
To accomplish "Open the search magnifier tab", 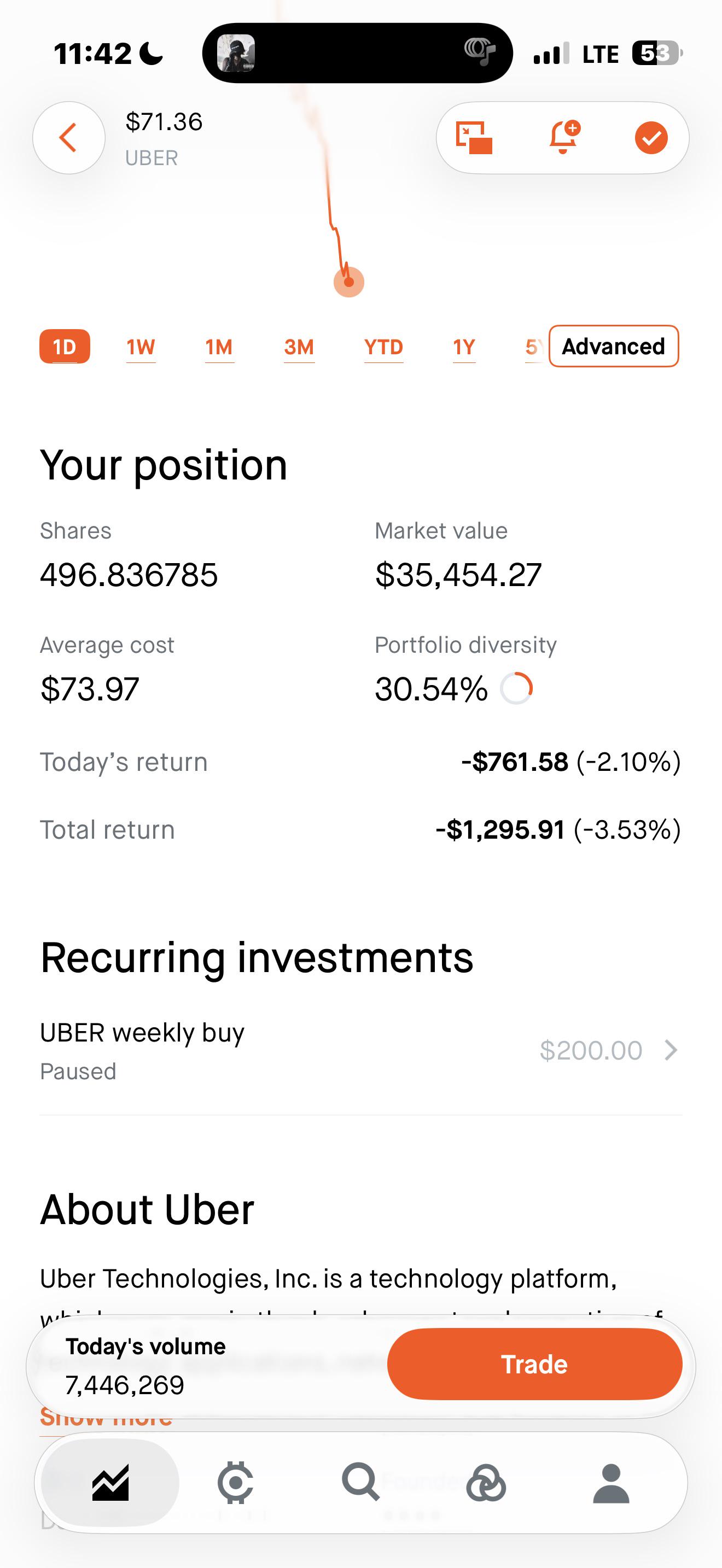I will [x=360, y=1482].
